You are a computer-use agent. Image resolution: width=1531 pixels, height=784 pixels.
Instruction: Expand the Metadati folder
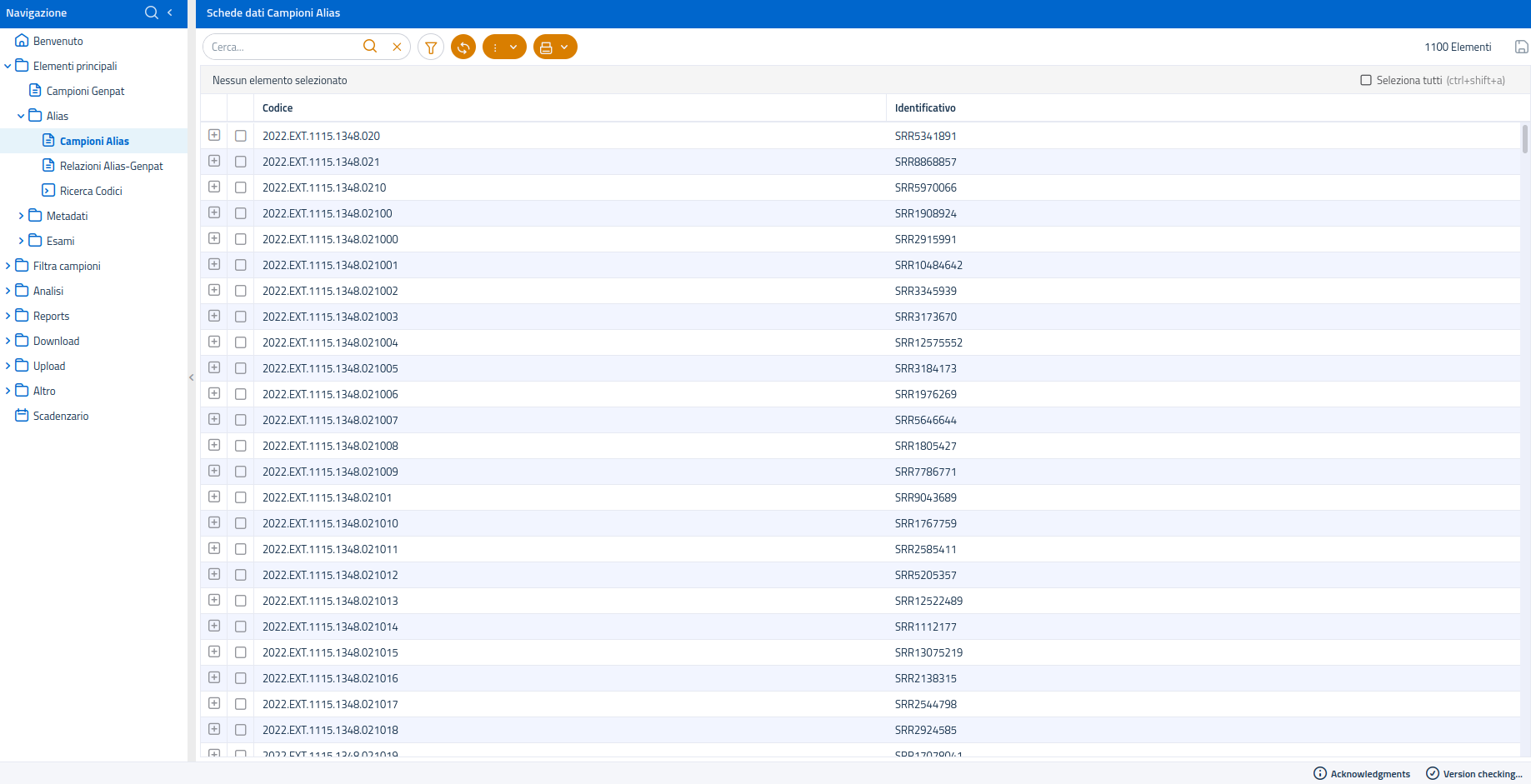[21, 216]
